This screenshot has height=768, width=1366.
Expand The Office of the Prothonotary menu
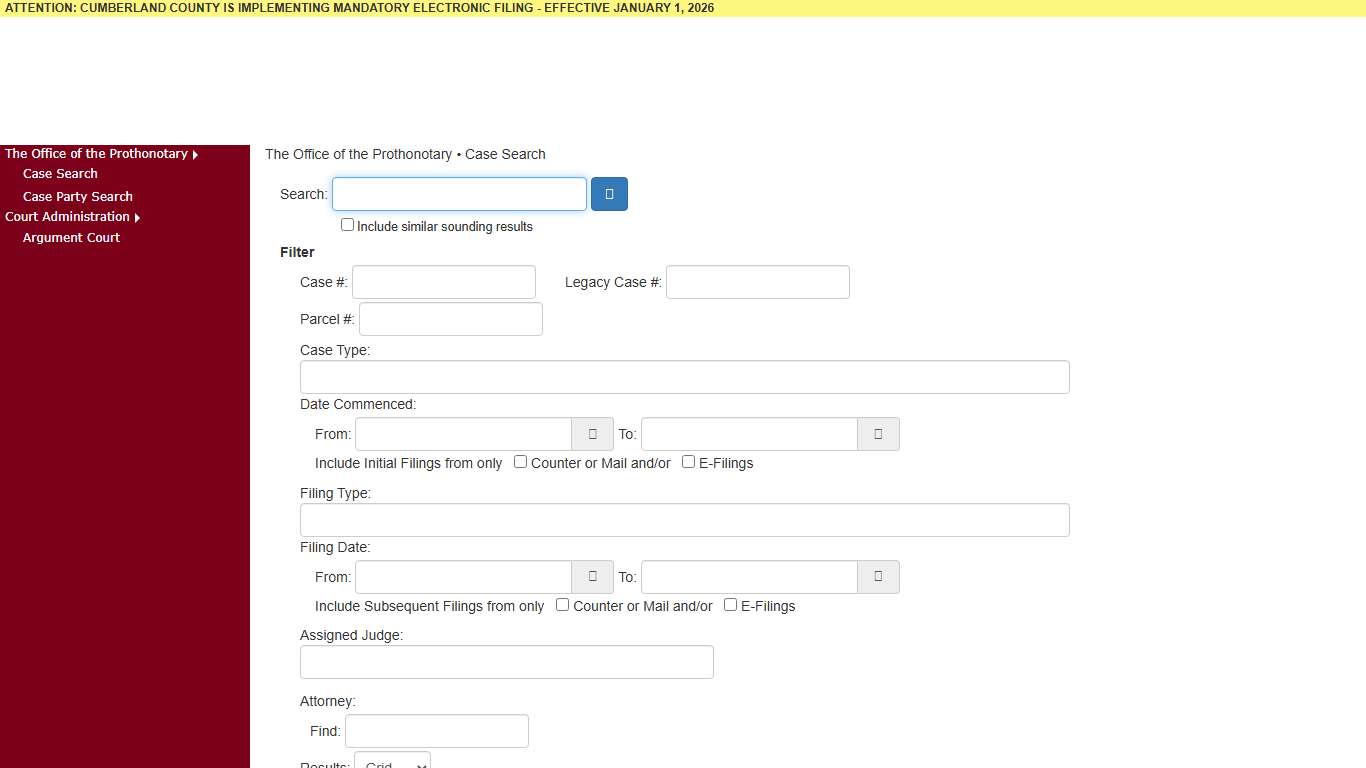pyautogui.click(x=101, y=154)
